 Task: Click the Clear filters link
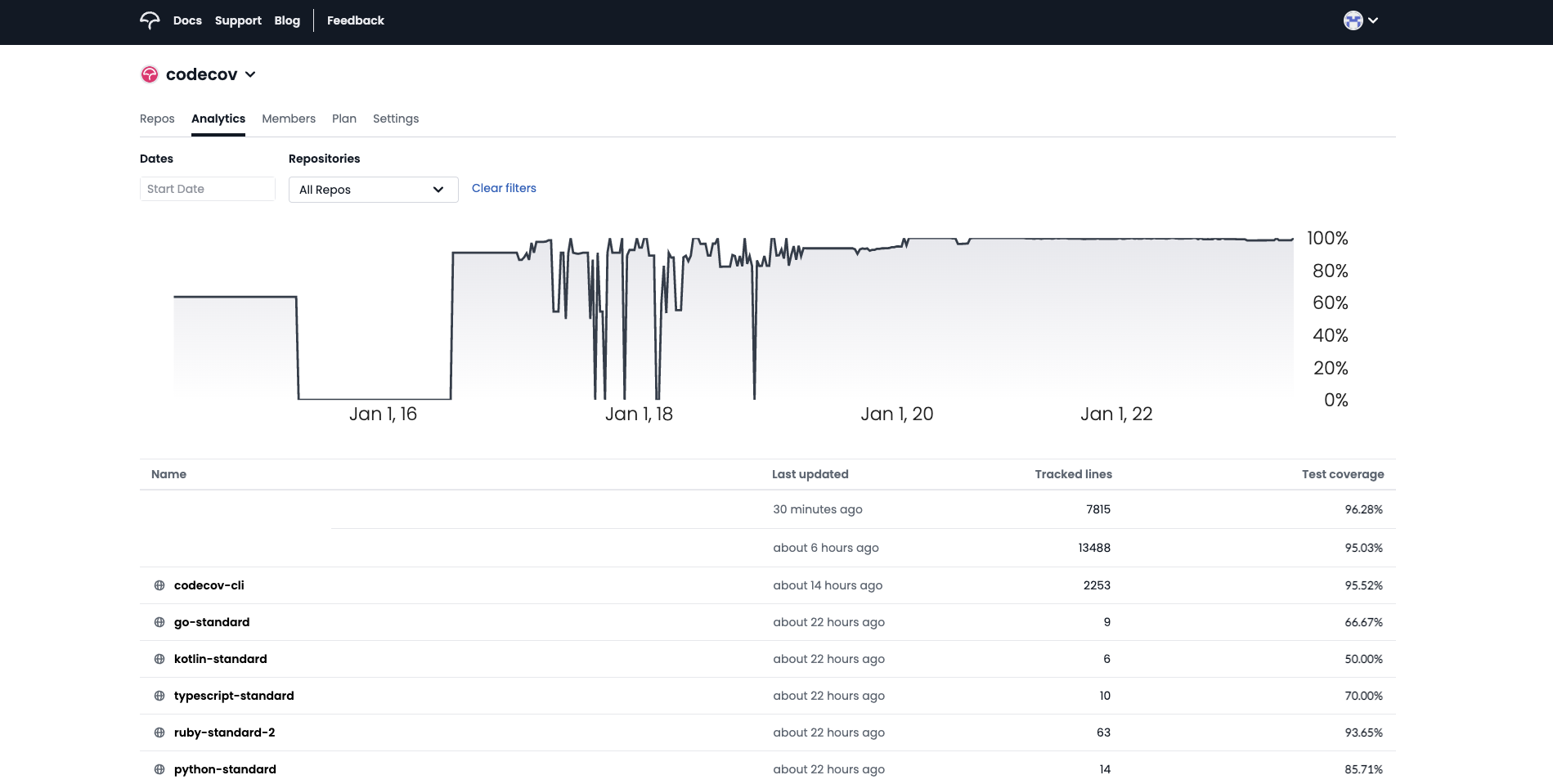pyautogui.click(x=504, y=188)
